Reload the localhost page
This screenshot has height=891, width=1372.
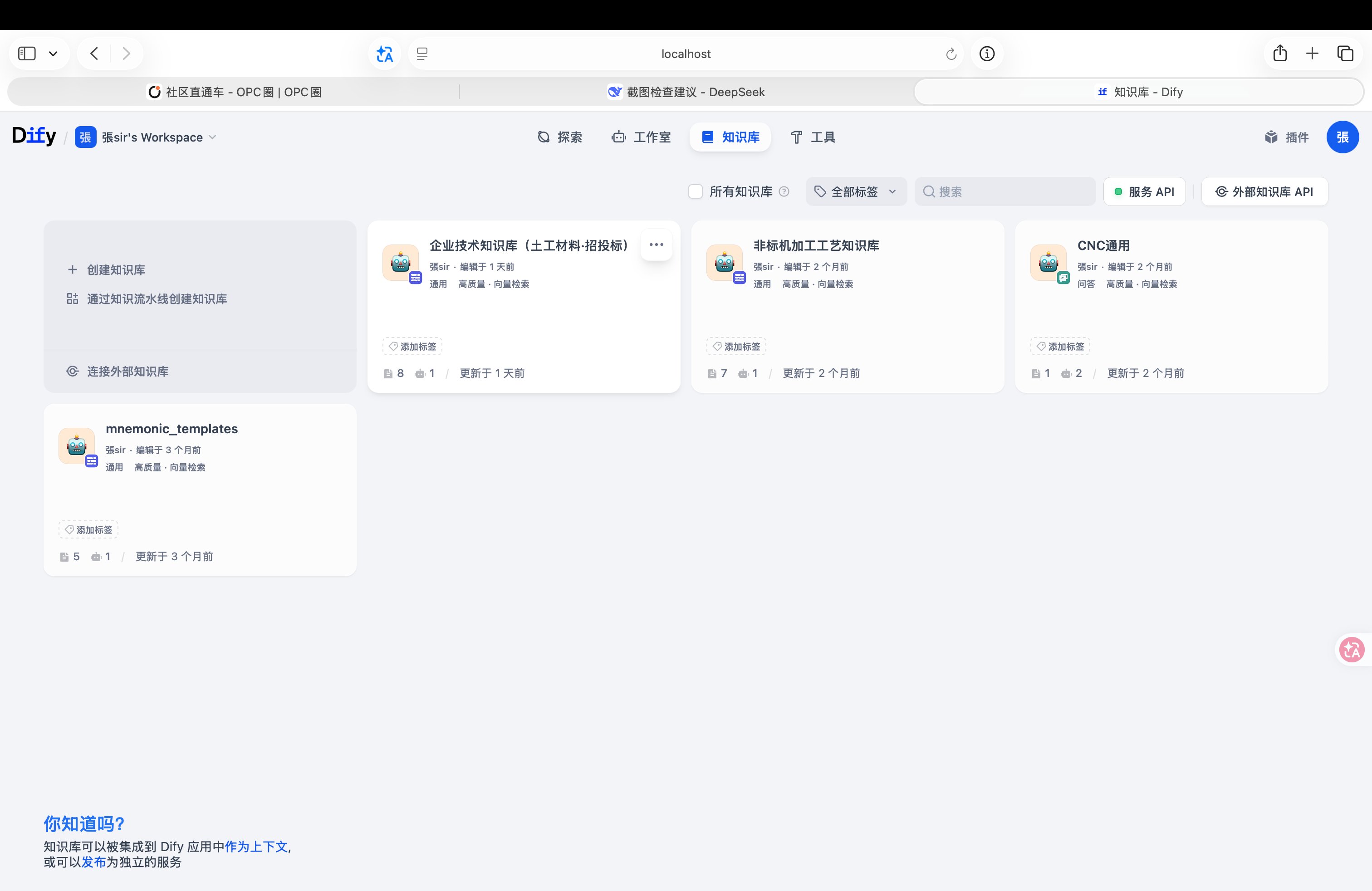(951, 54)
